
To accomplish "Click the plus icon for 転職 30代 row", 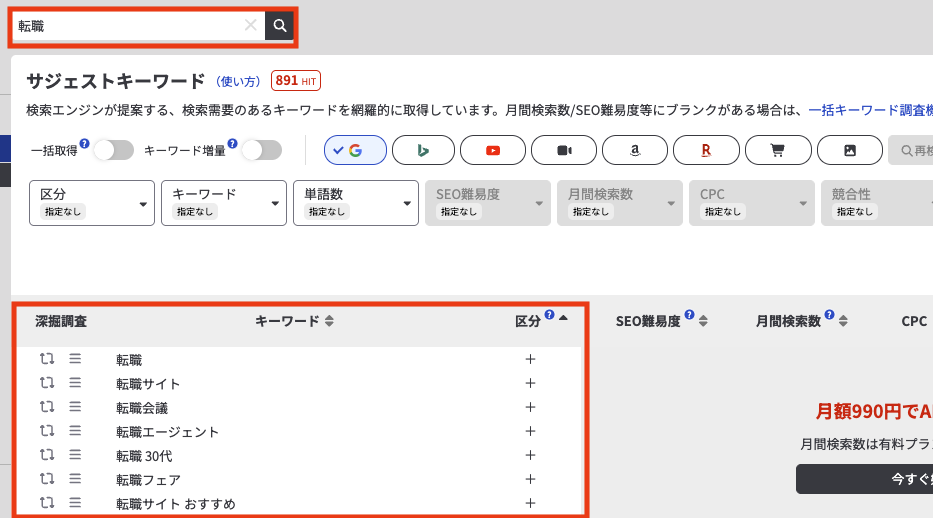I will tap(530, 456).
